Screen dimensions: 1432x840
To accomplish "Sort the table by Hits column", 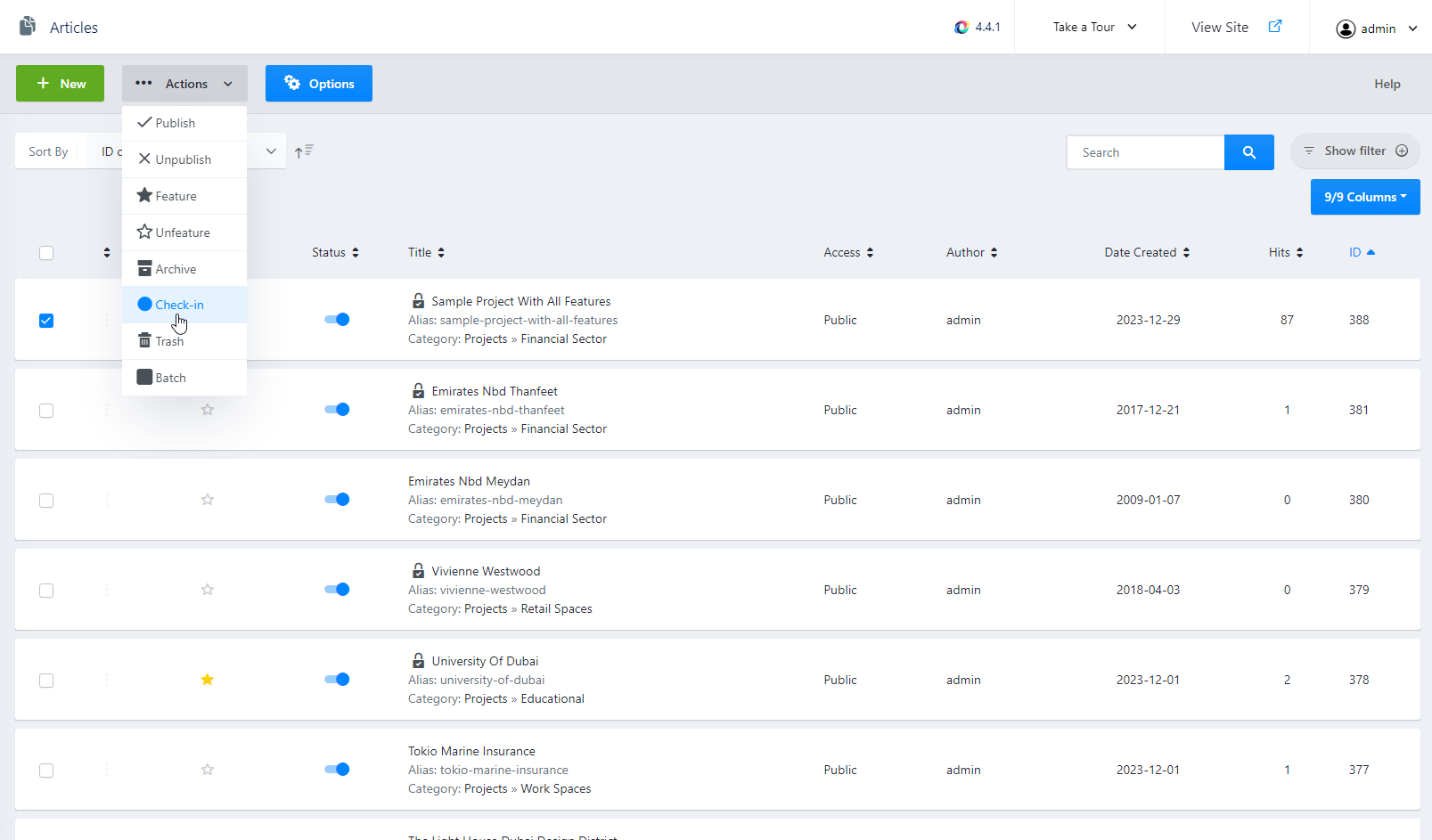I will [1286, 253].
